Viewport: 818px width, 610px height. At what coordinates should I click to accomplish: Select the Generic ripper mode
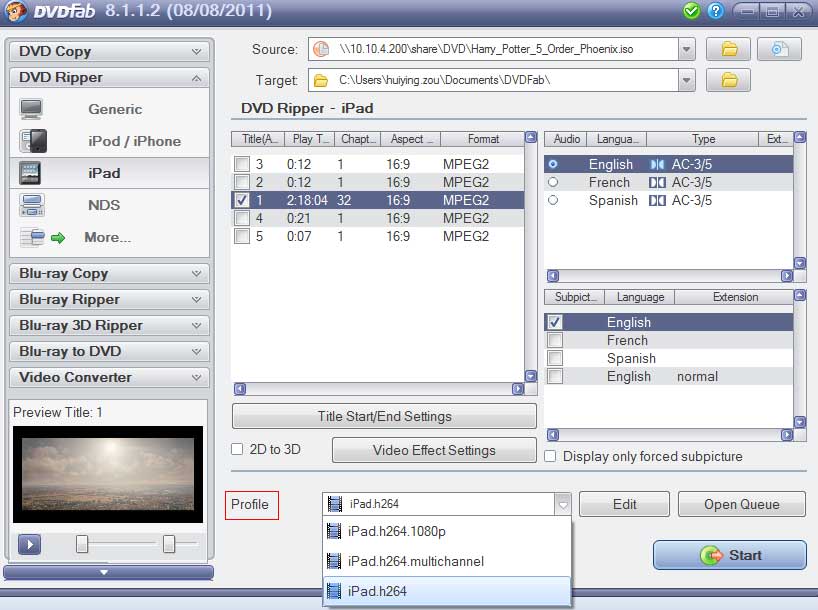(109, 109)
